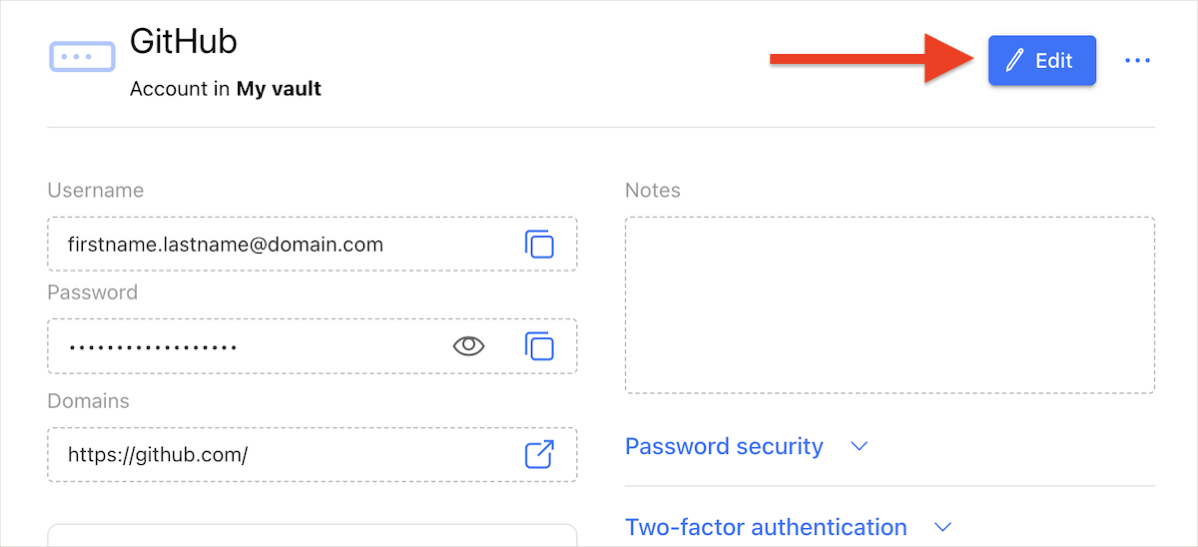This screenshot has height=547, width=1198.
Task: Expand the Two-factor authentication section
Action: 766,527
